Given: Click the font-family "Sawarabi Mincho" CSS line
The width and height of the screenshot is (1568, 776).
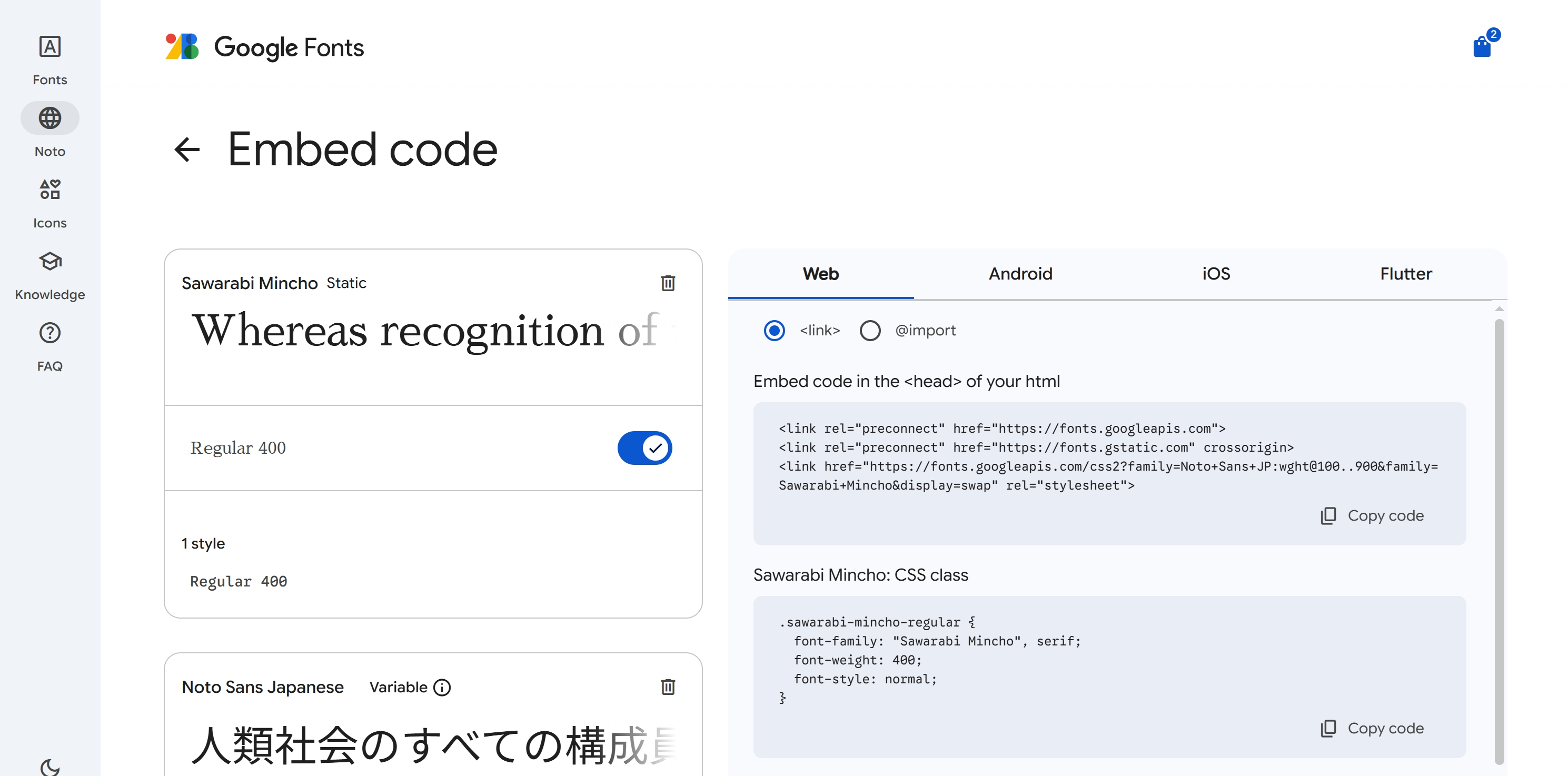Looking at the screenshot, I should (937, 641).
